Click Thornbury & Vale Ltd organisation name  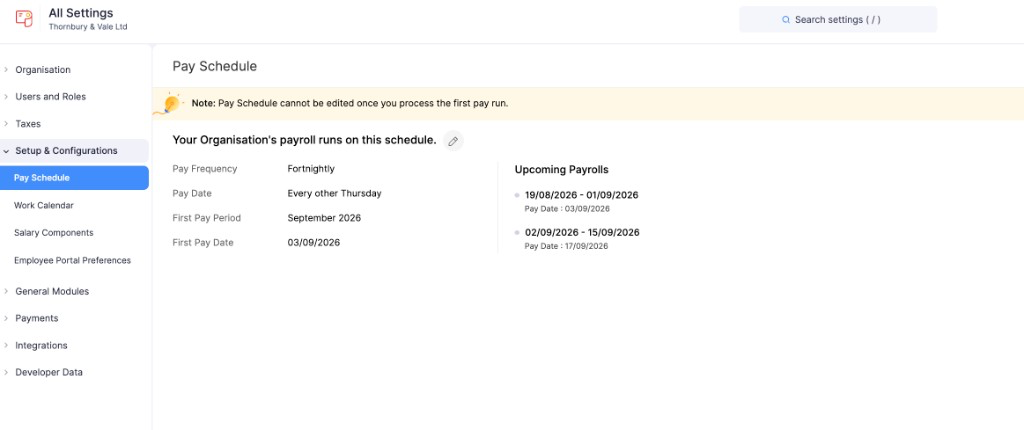(88, 27)
